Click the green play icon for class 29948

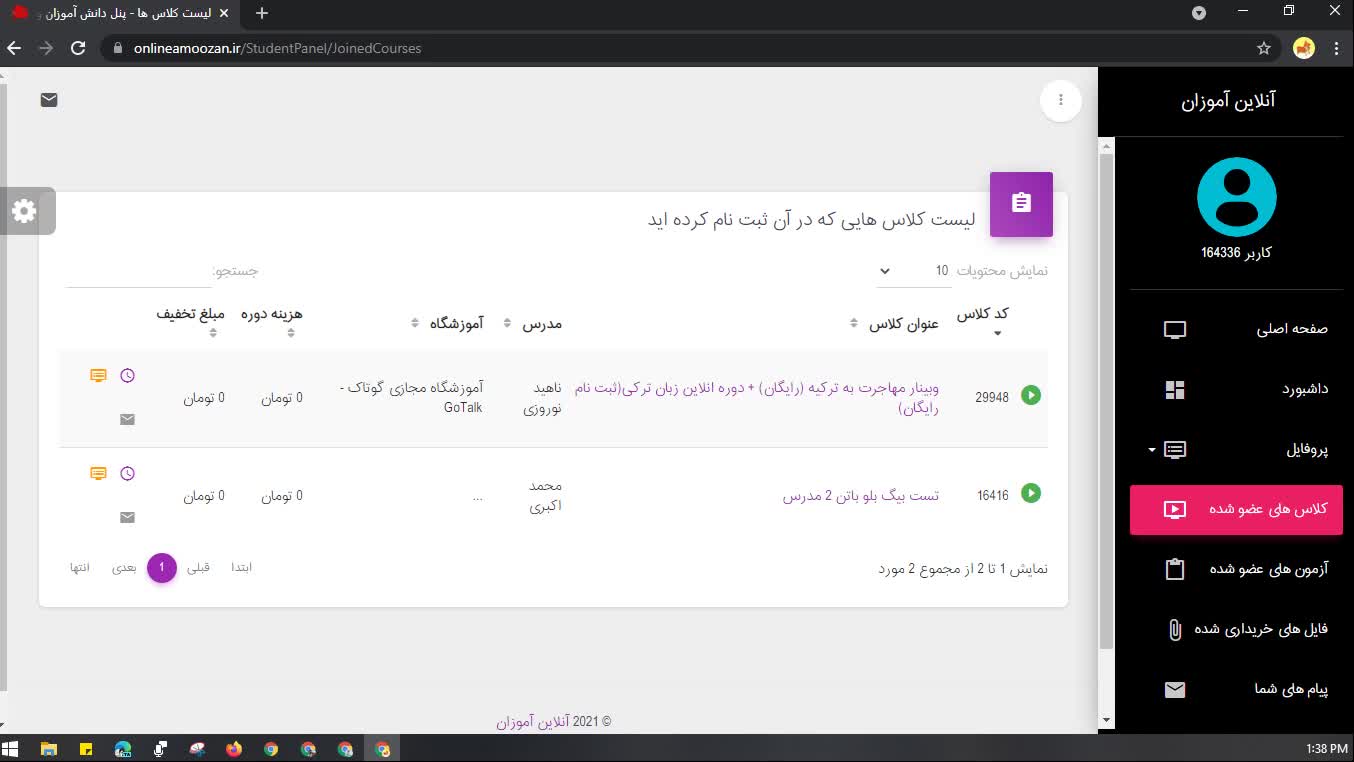coord(1031,395)
